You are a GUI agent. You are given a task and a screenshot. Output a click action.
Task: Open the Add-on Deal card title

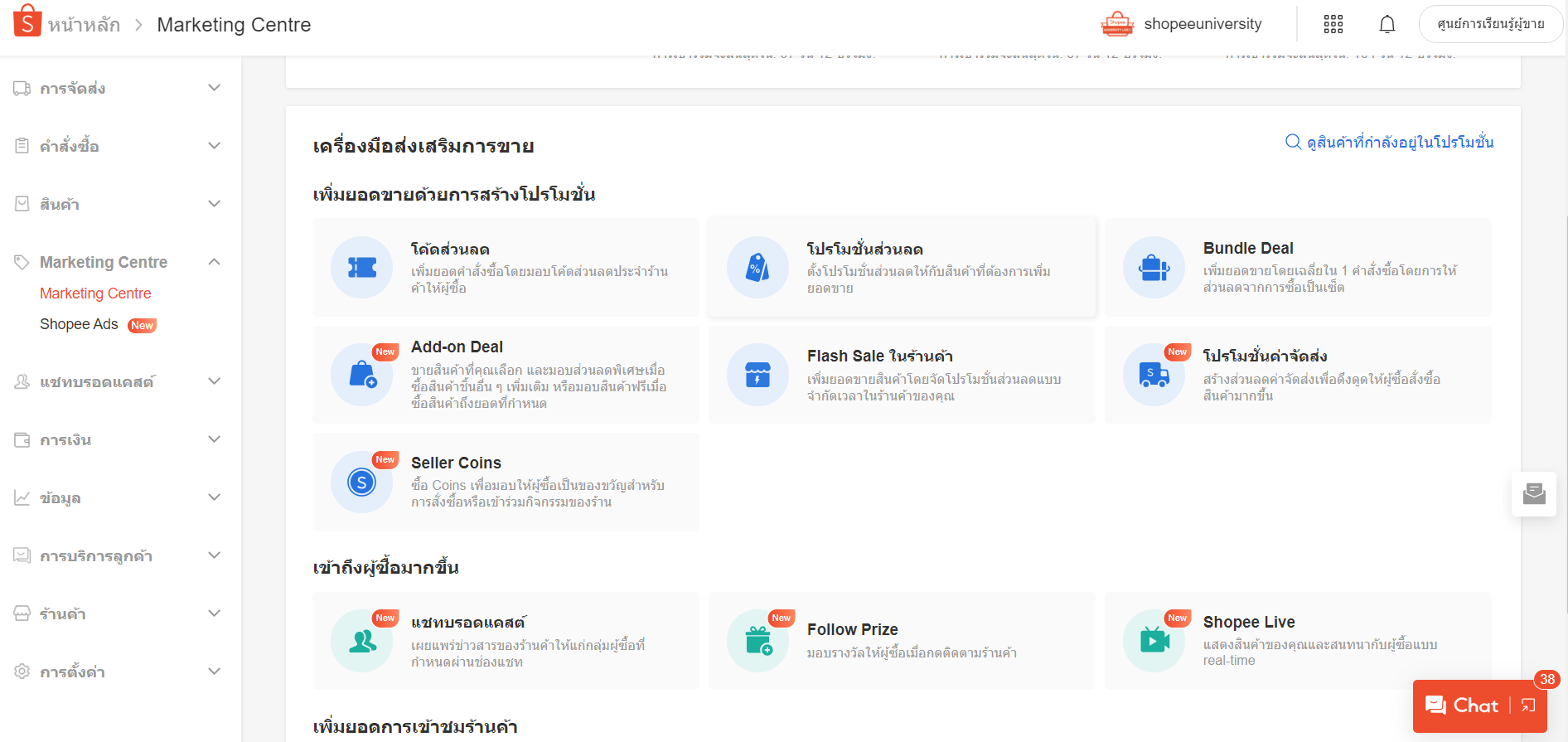457,347
